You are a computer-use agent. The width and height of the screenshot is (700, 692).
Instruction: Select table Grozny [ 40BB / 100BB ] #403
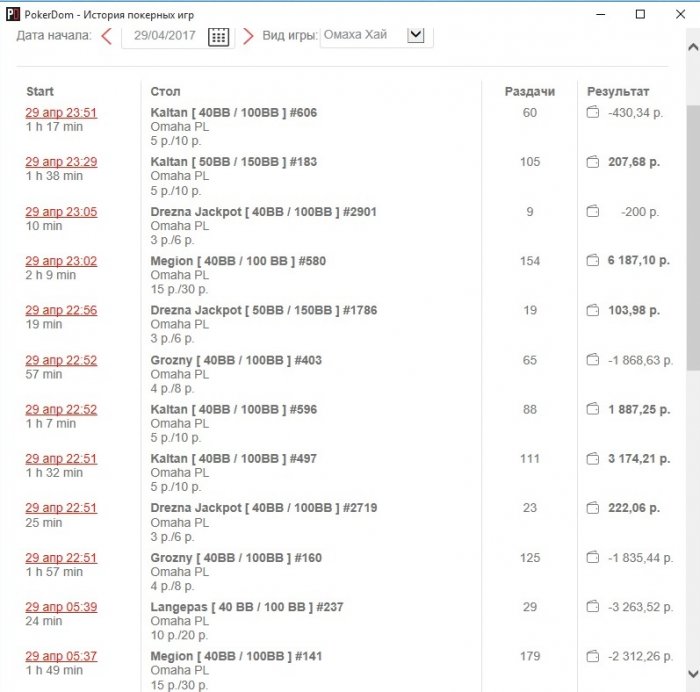pos(236,360)
